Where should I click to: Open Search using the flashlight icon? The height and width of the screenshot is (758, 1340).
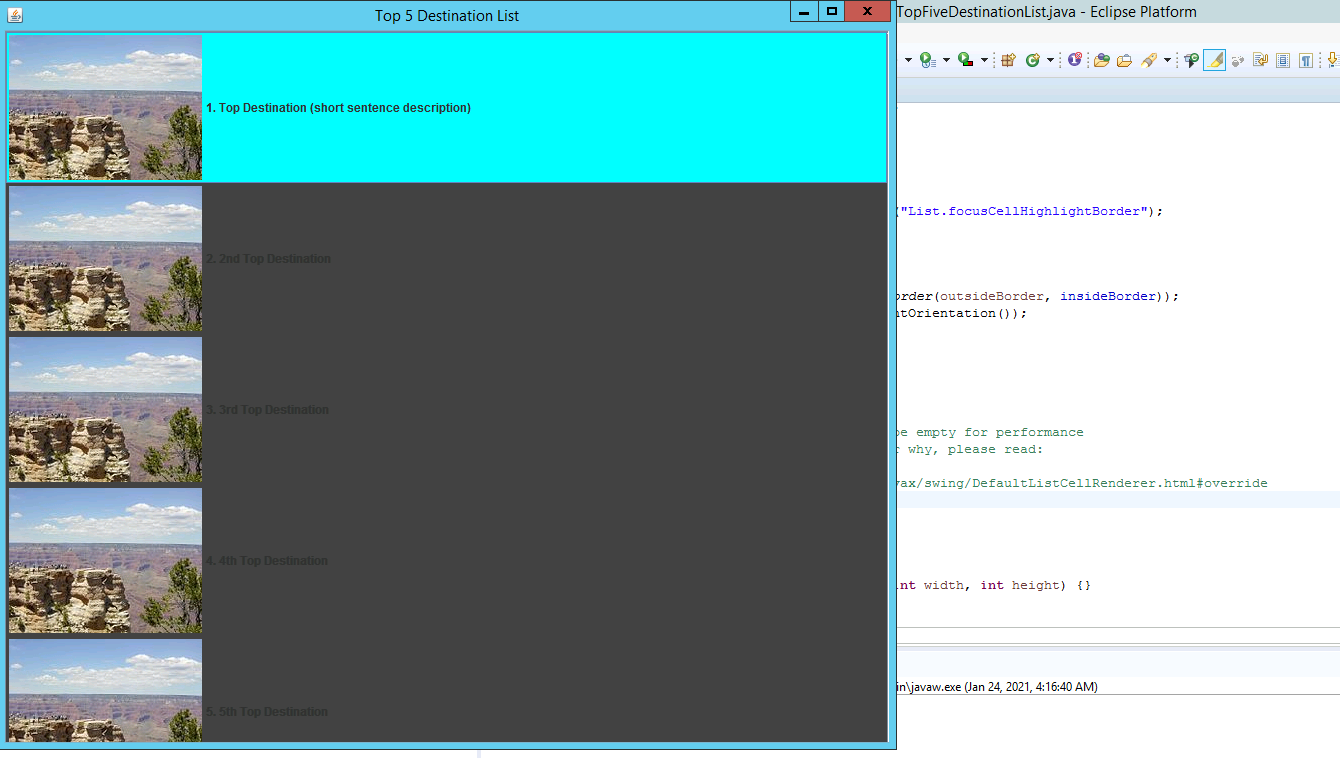coord(1148,60)
